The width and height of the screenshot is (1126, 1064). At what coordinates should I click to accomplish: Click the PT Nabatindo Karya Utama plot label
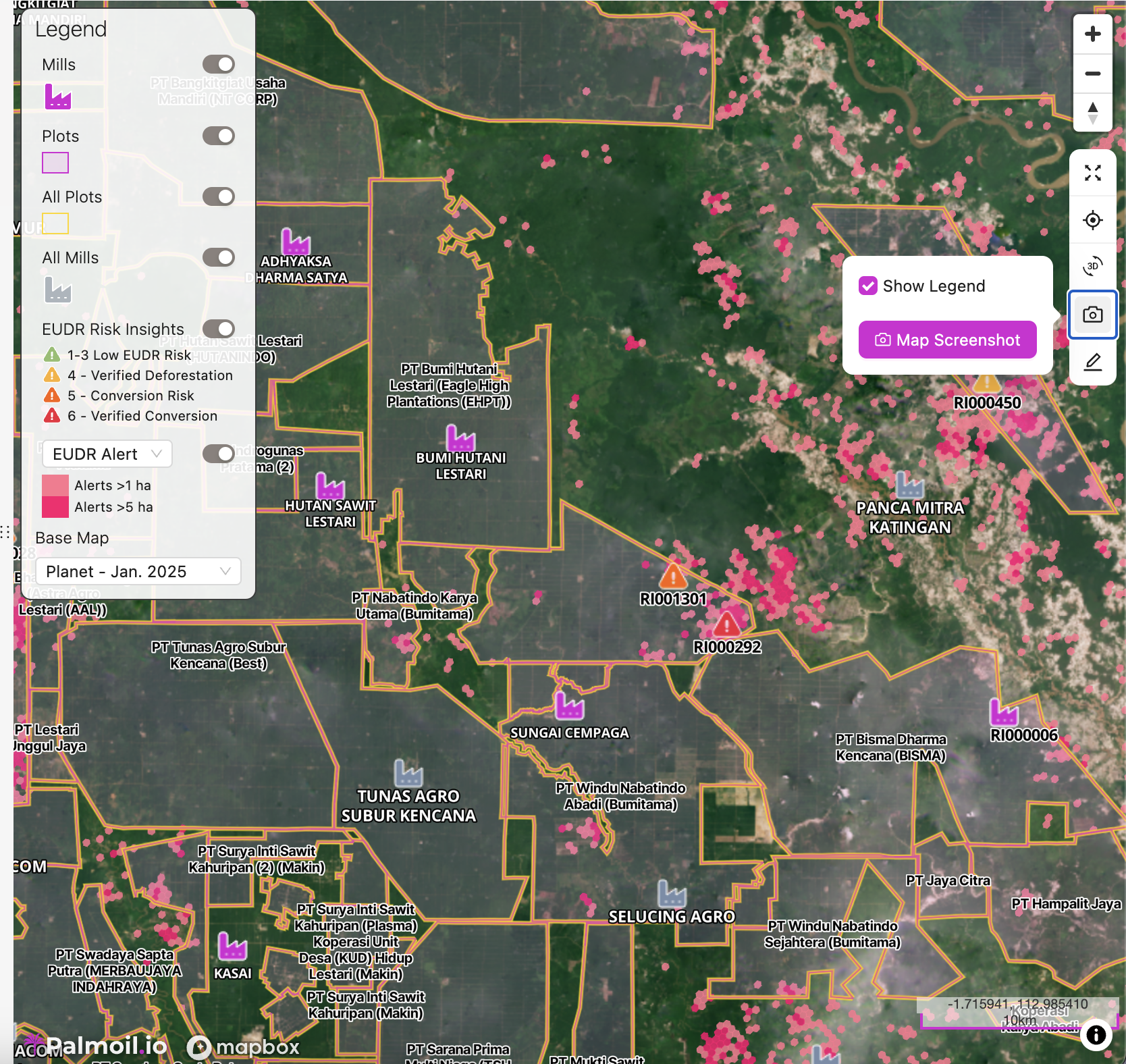(x=414, y=606)
